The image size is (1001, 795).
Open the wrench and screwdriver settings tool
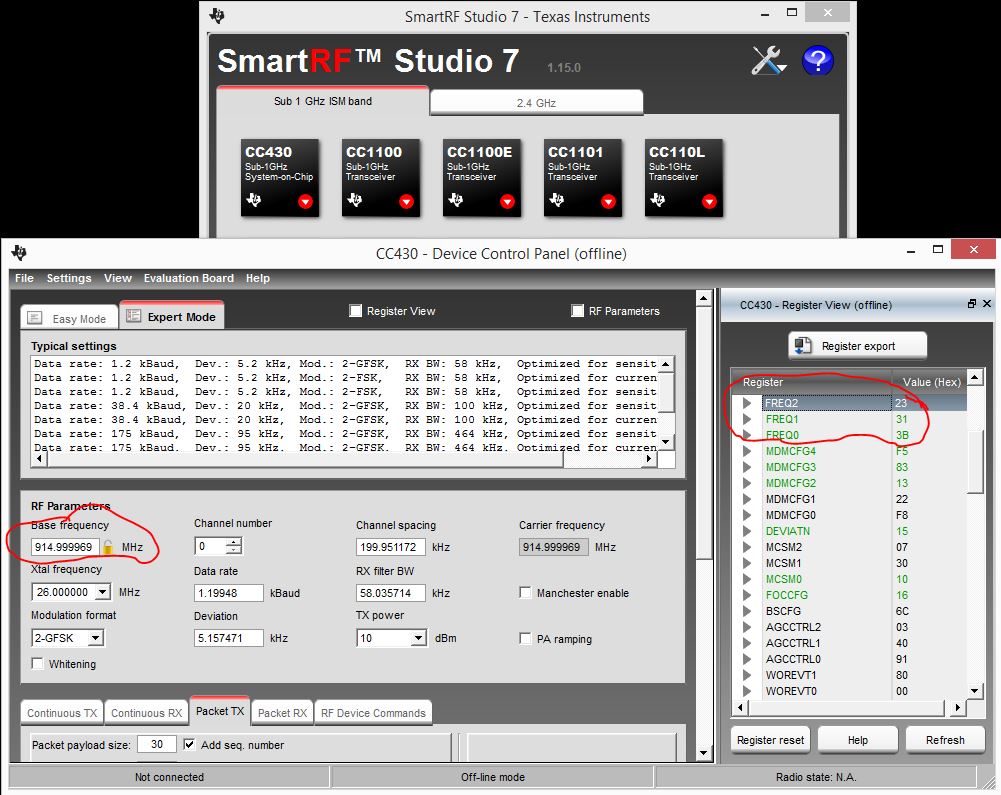[768, 61]
